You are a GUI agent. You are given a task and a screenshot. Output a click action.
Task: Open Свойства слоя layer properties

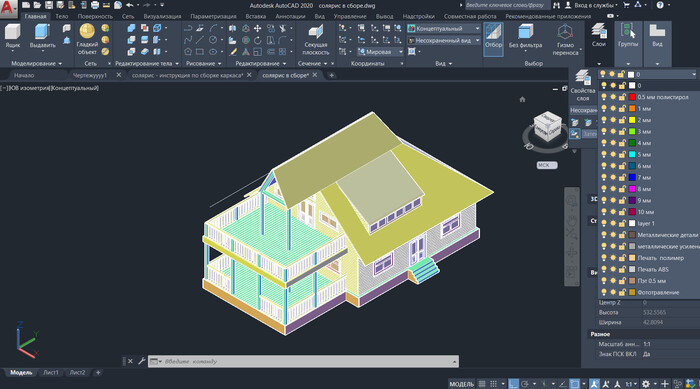click(582, 85)
